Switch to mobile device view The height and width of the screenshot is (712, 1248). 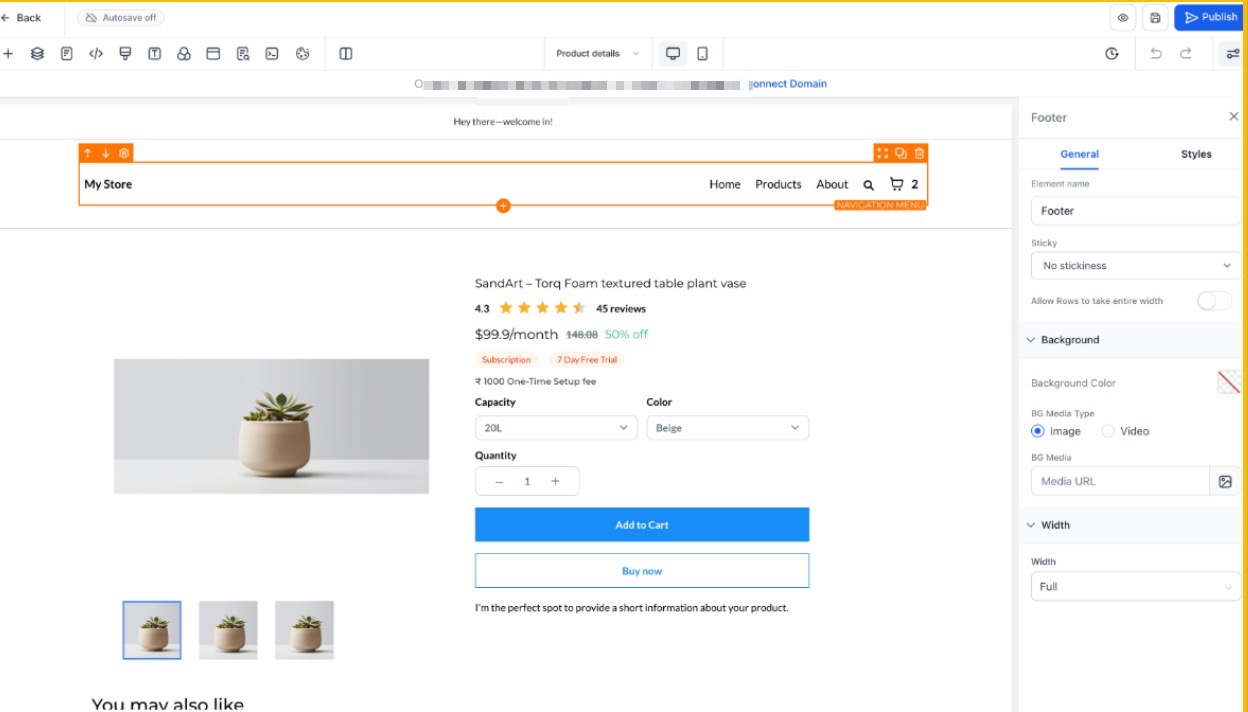point(702,54)
